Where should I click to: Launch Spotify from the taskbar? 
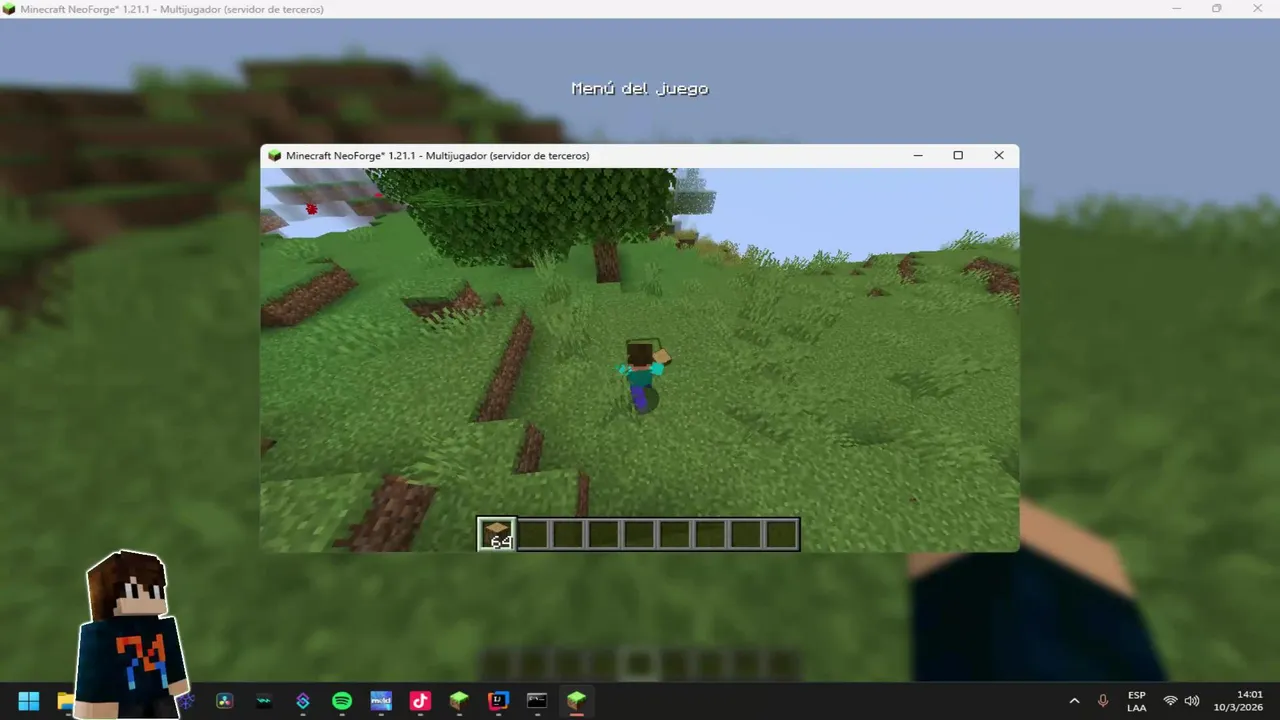click(342, 701)
